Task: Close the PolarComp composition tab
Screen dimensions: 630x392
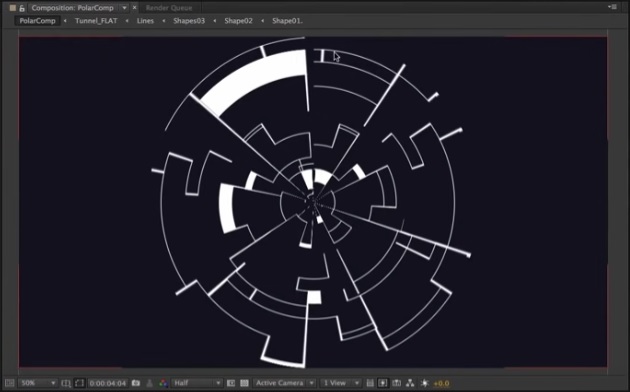Action: 135,8
